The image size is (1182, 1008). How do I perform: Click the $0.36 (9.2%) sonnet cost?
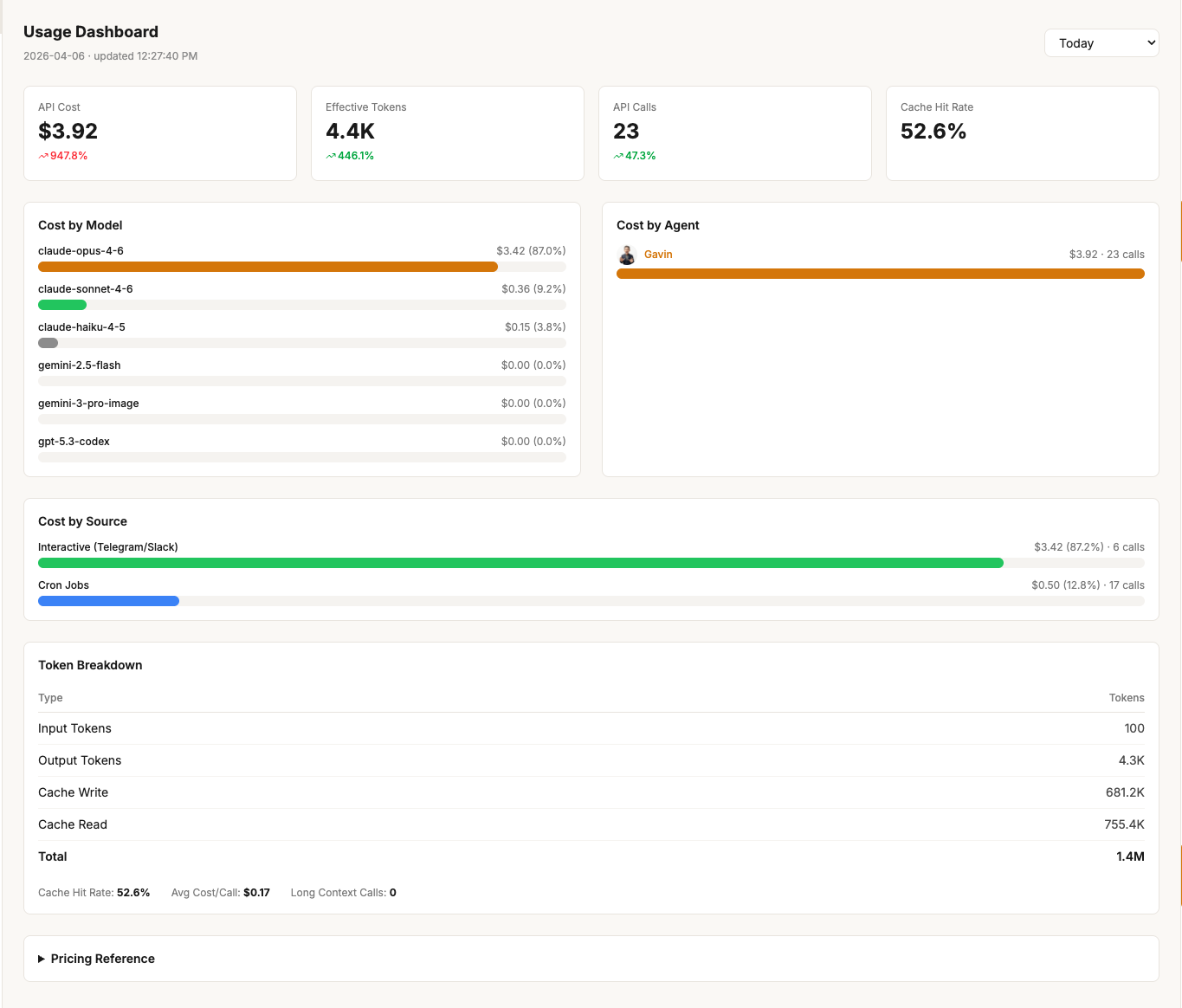coord(533,289)
